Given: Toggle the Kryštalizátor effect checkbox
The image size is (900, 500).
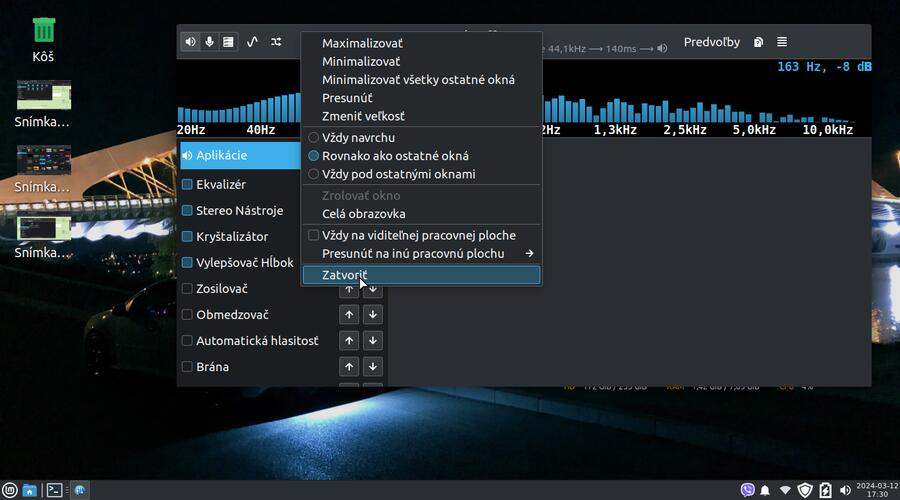Looking at the screenshot, I should click(187, 236).
